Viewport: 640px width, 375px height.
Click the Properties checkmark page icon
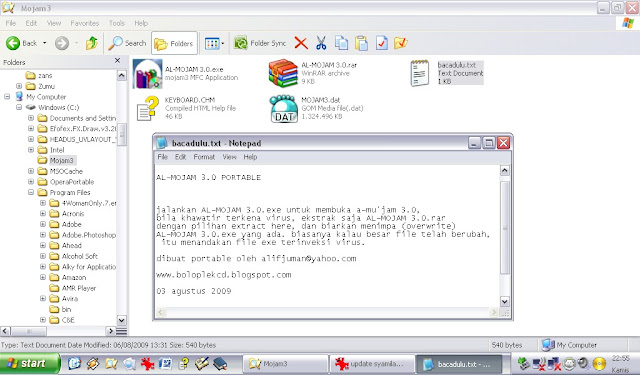click(381, 43)
